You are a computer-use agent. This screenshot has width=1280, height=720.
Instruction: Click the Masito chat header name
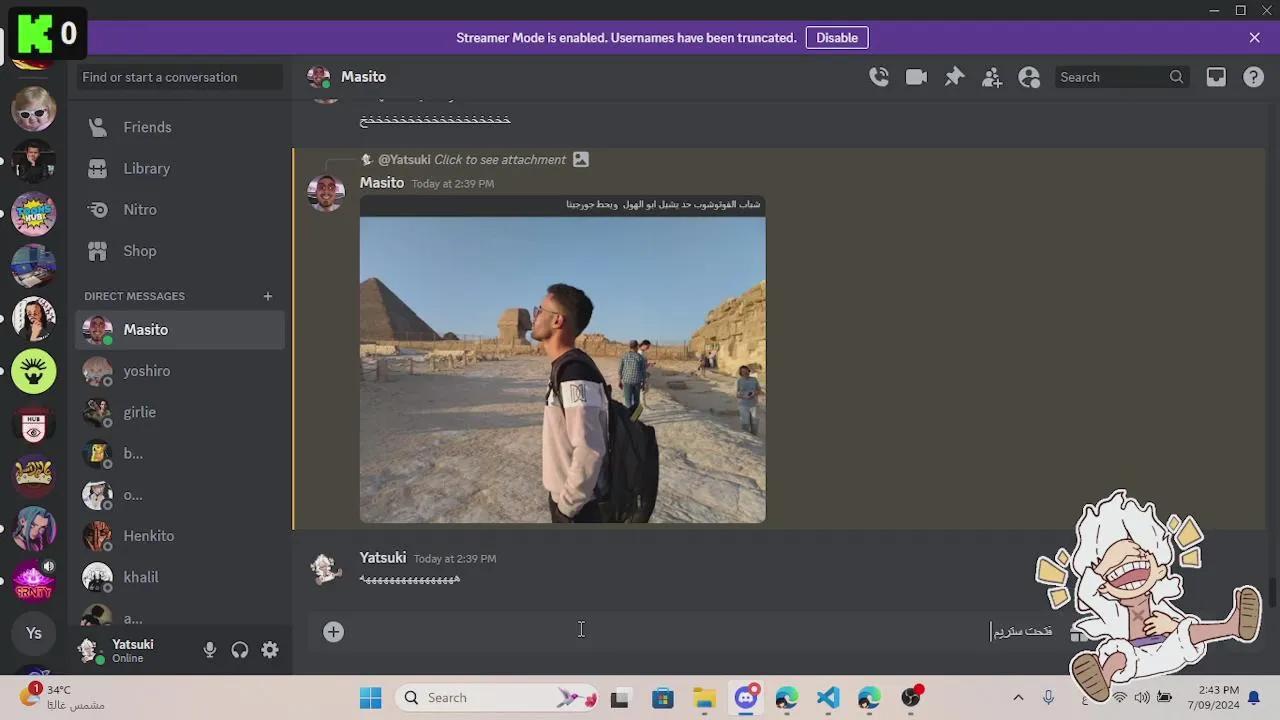point(363,77)
